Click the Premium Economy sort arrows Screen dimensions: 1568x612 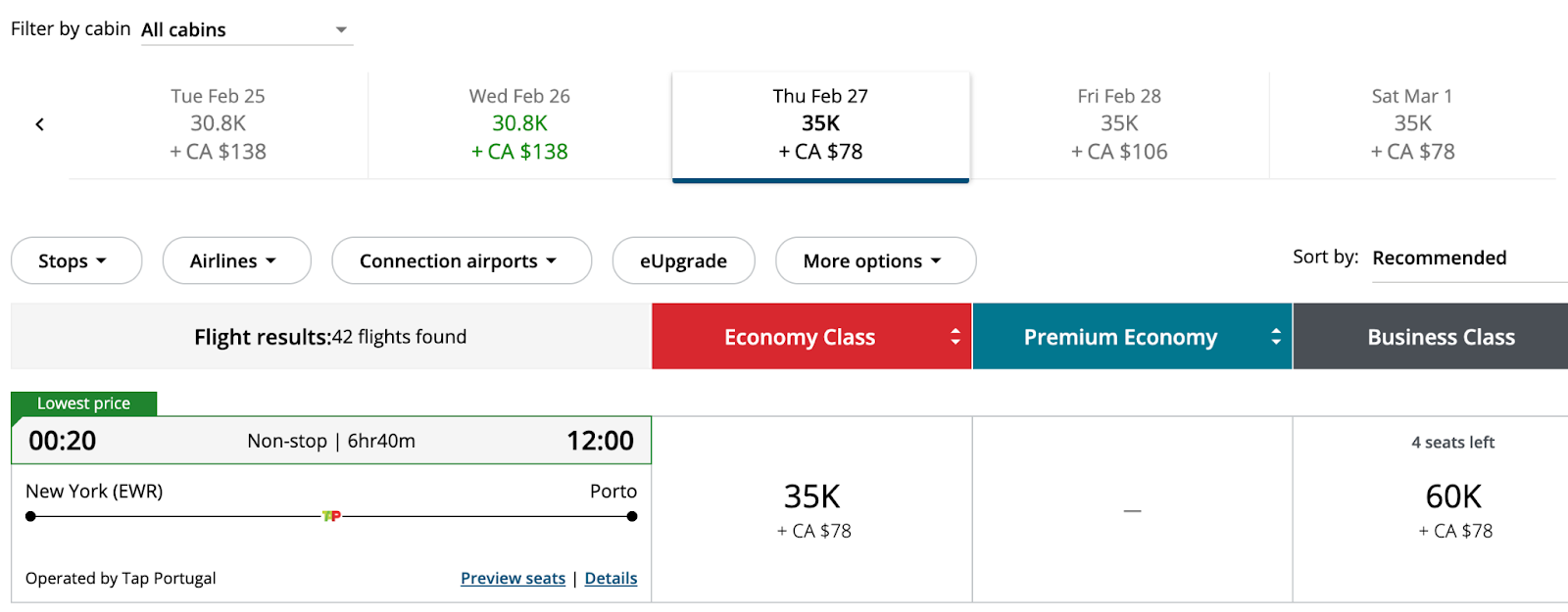(1276, 337)
